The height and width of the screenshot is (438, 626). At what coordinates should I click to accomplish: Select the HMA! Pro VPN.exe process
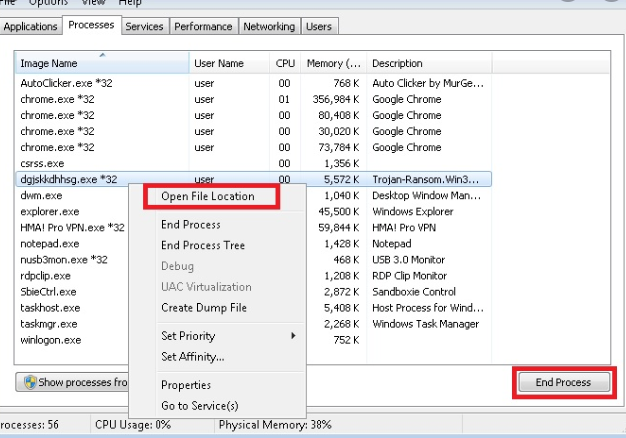click(x=69, y=228)
